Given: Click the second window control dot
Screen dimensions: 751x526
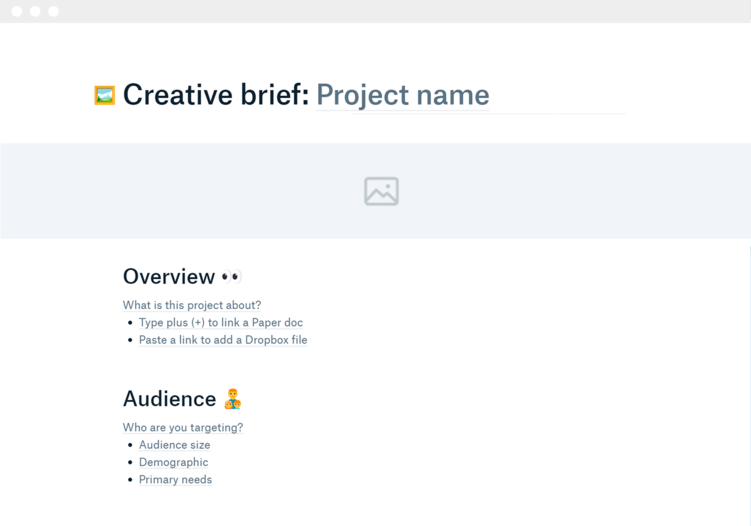Looking at the screenshot, I should 35,11.
